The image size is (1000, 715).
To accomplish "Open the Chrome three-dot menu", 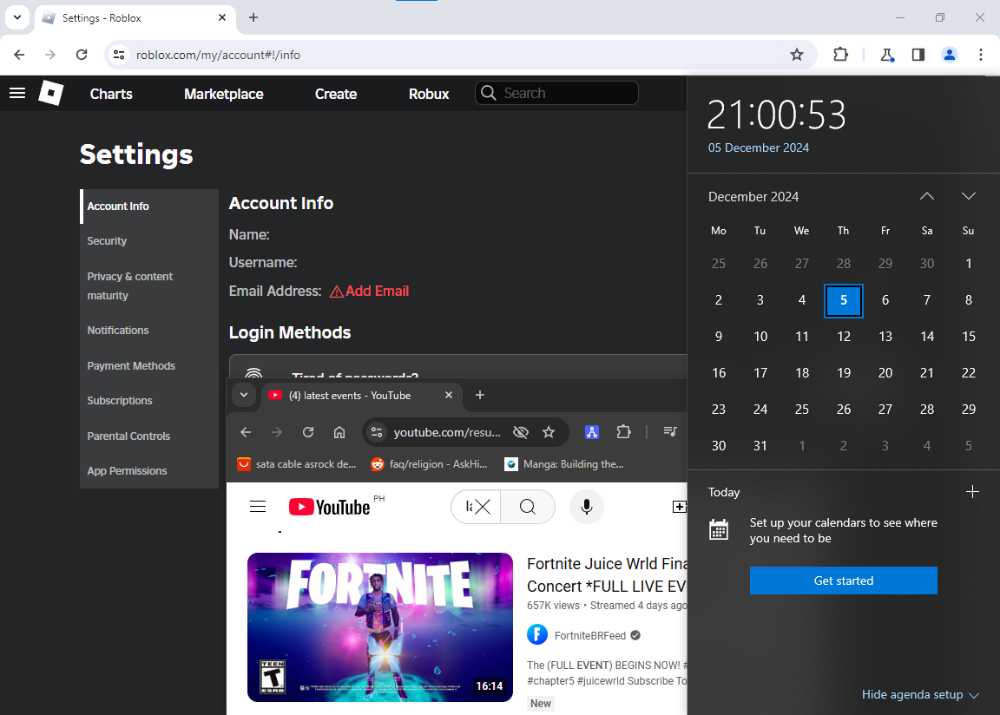I will click(981, 55).
